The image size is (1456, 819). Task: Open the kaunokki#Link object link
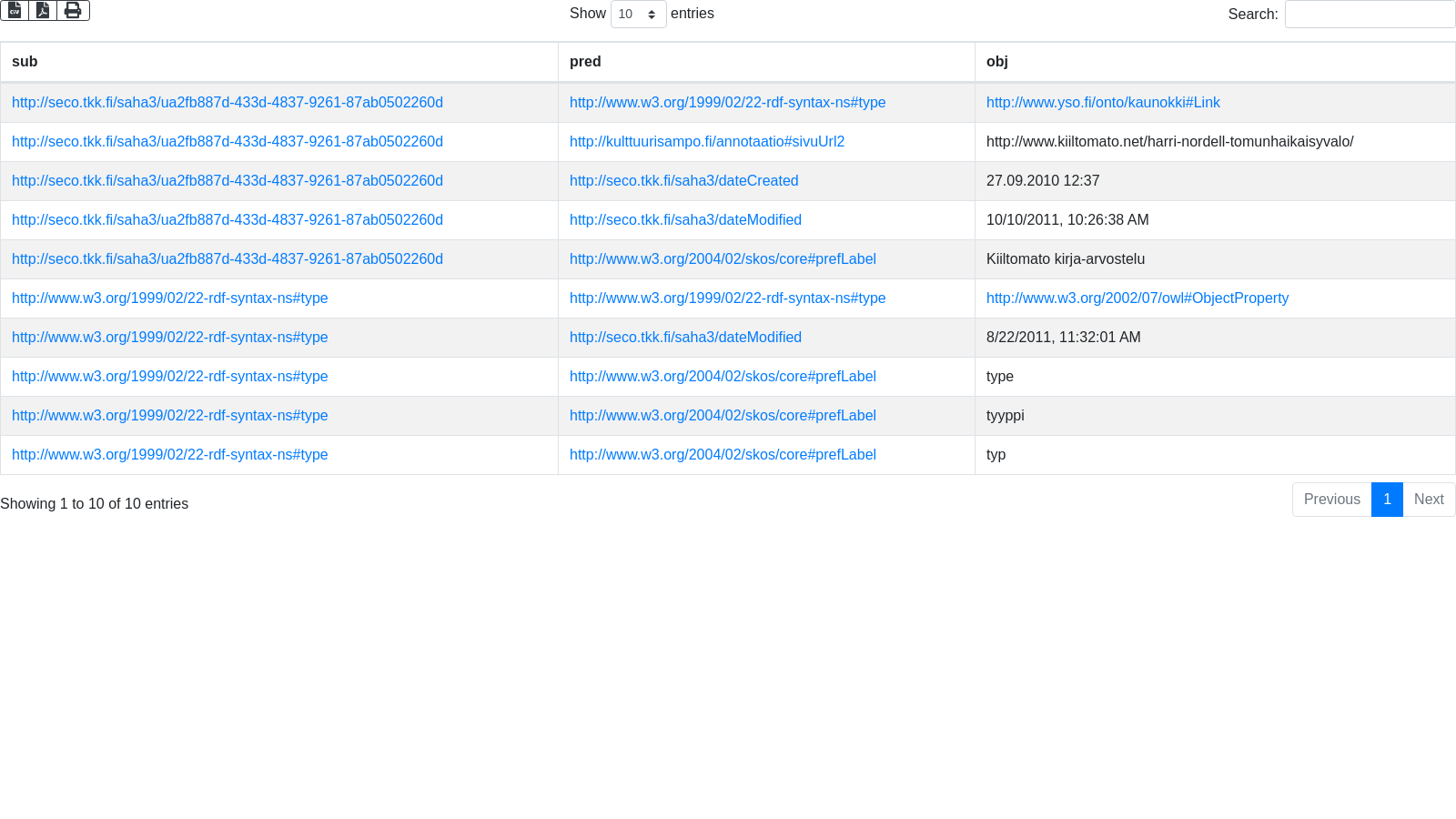[x=1103, y=103]
